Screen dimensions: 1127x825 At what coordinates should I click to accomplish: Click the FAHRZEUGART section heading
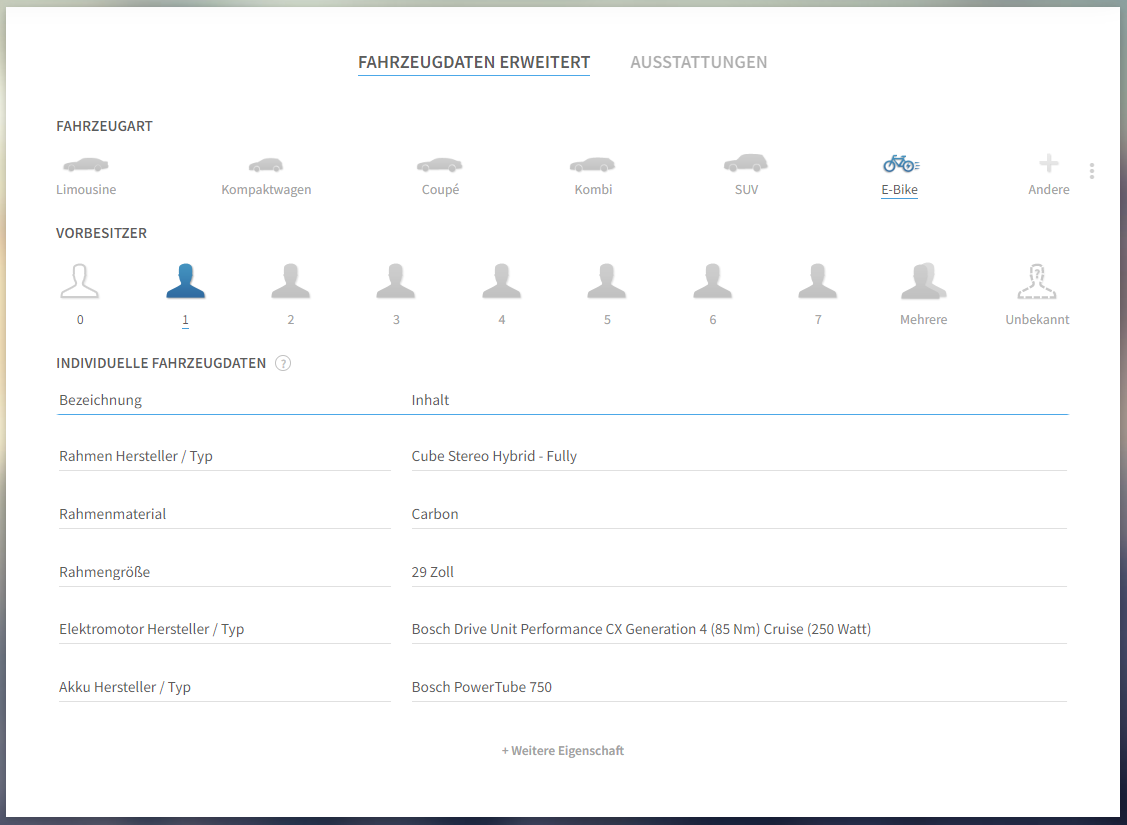(104, 126)
